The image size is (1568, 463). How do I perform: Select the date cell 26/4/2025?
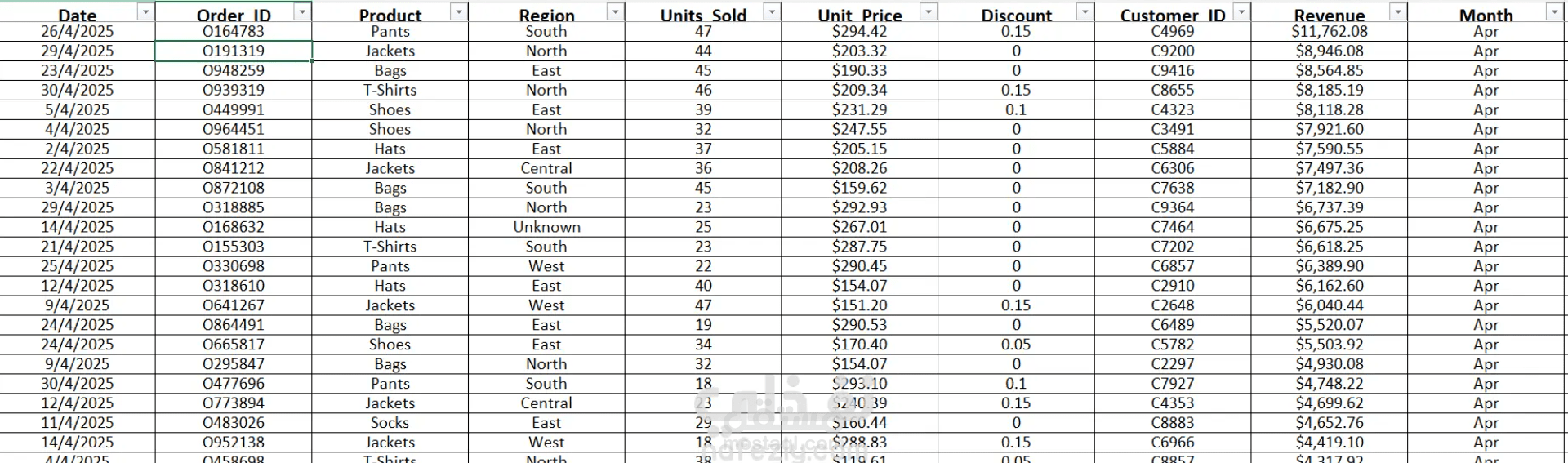click(78, 31)
